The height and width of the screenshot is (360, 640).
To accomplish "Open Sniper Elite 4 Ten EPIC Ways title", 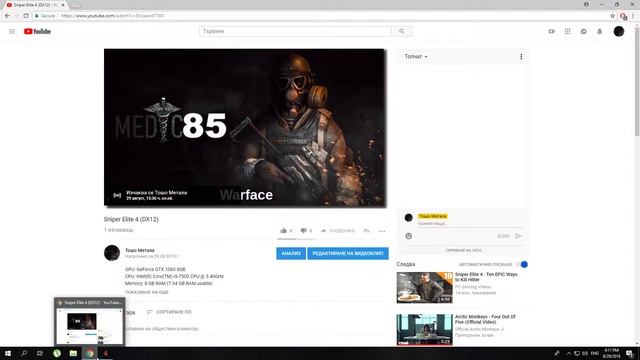I will [x=486, y=277].
